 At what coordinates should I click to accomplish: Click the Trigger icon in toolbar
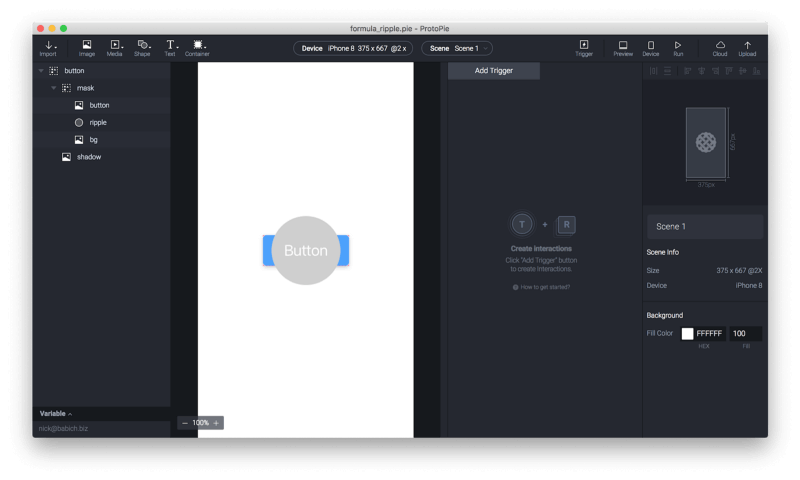coord(584,45)
